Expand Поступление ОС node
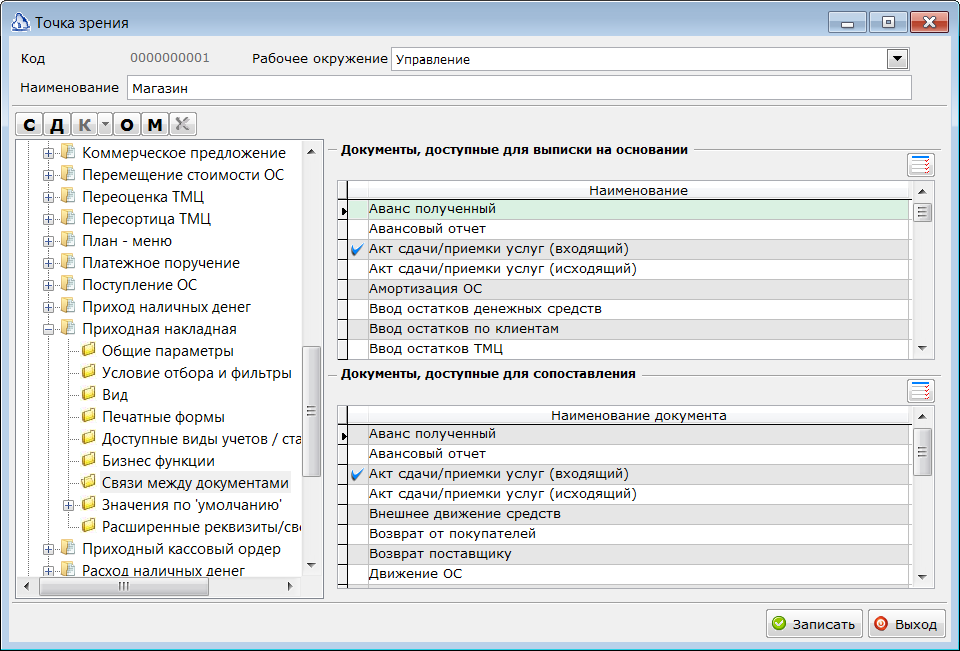This screenshot has width=960, height=651. 48,285
